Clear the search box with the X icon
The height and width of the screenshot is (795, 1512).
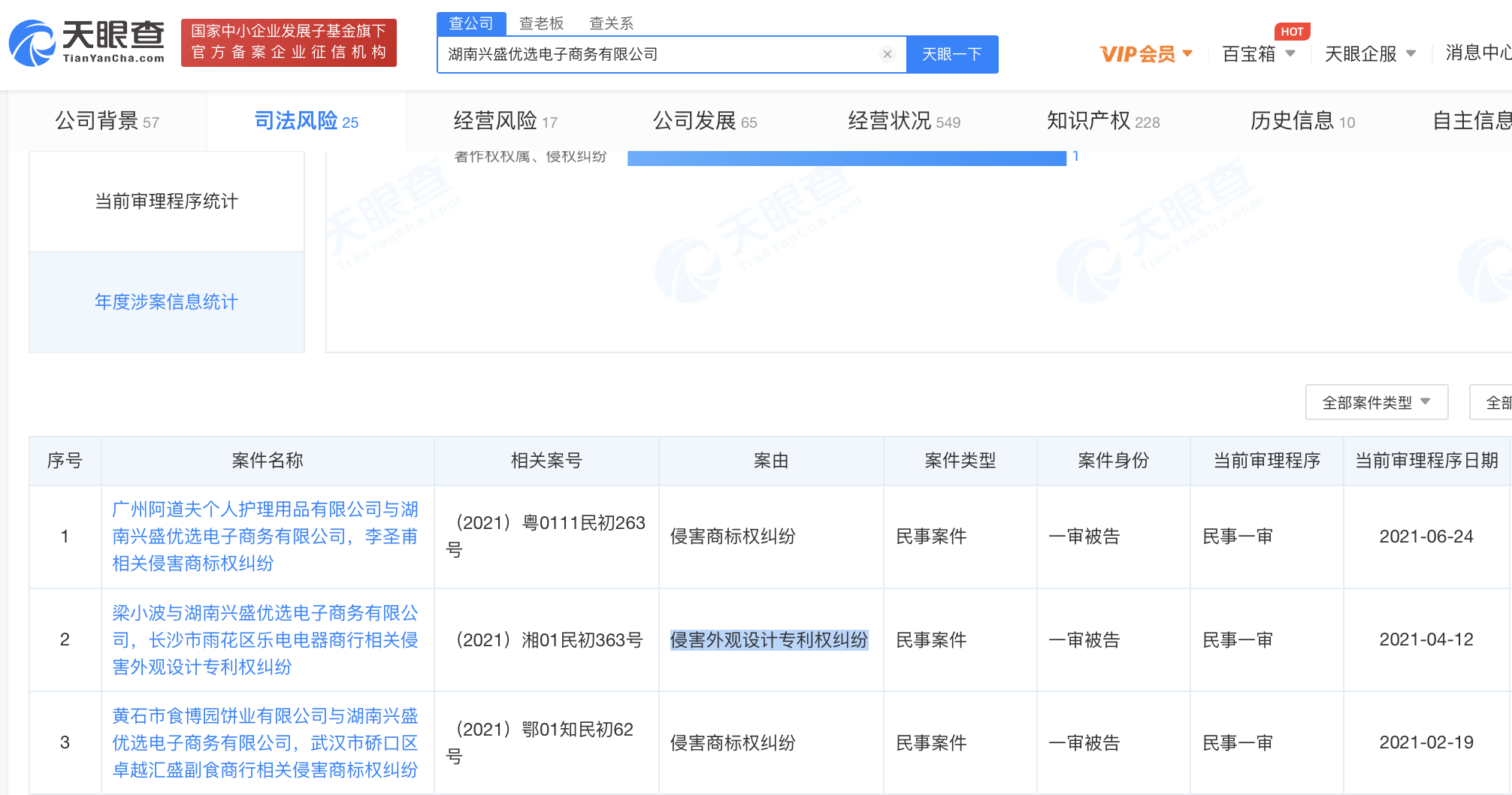click(888, 54)
